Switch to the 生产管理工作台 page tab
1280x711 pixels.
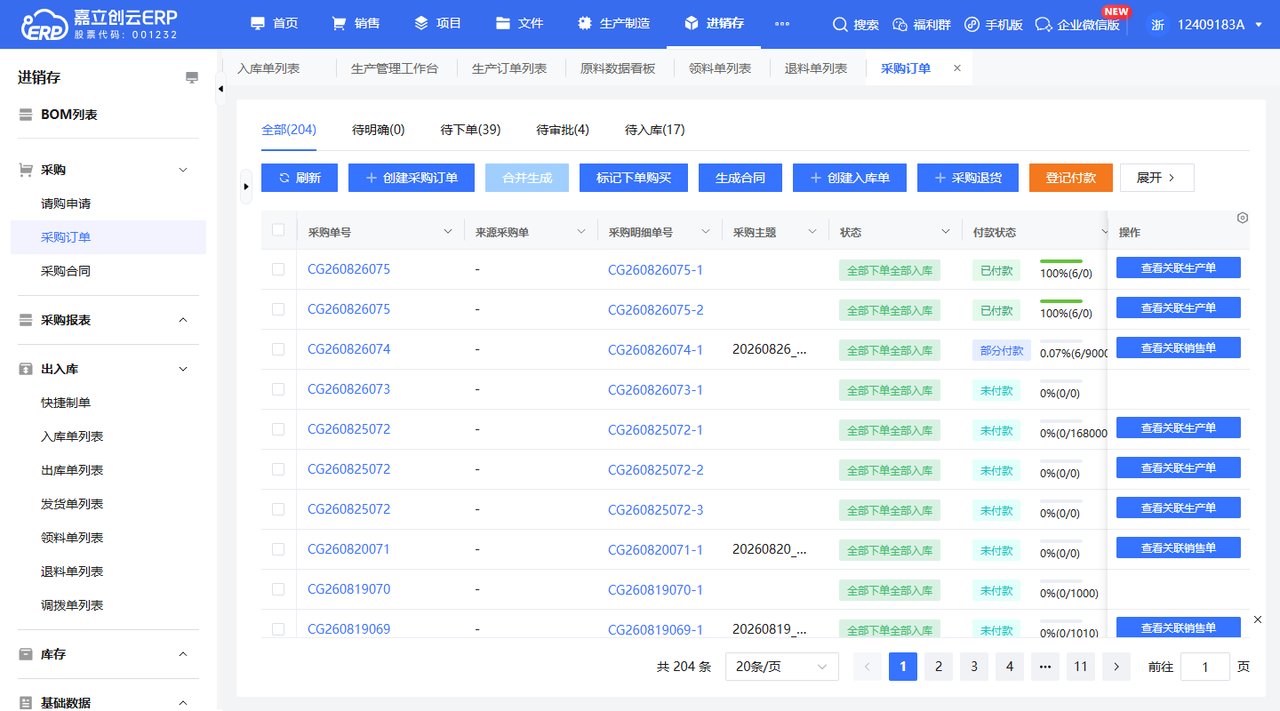[394, 69]
